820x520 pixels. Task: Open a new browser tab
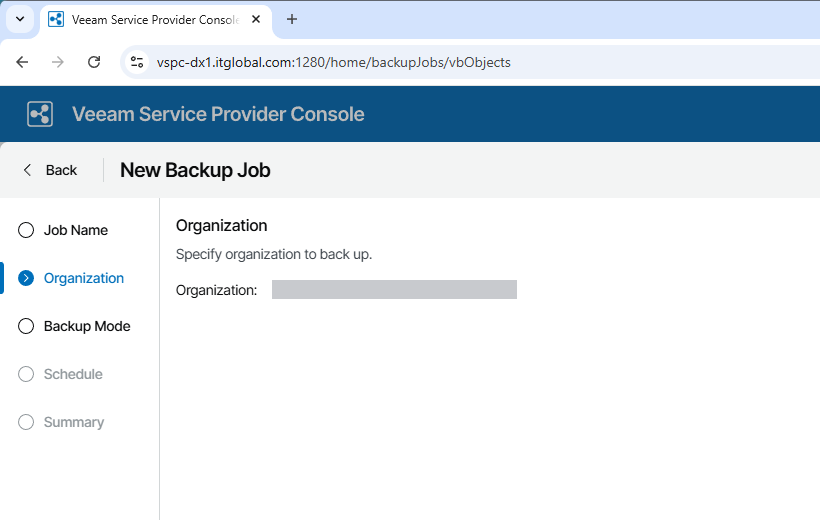292,19
